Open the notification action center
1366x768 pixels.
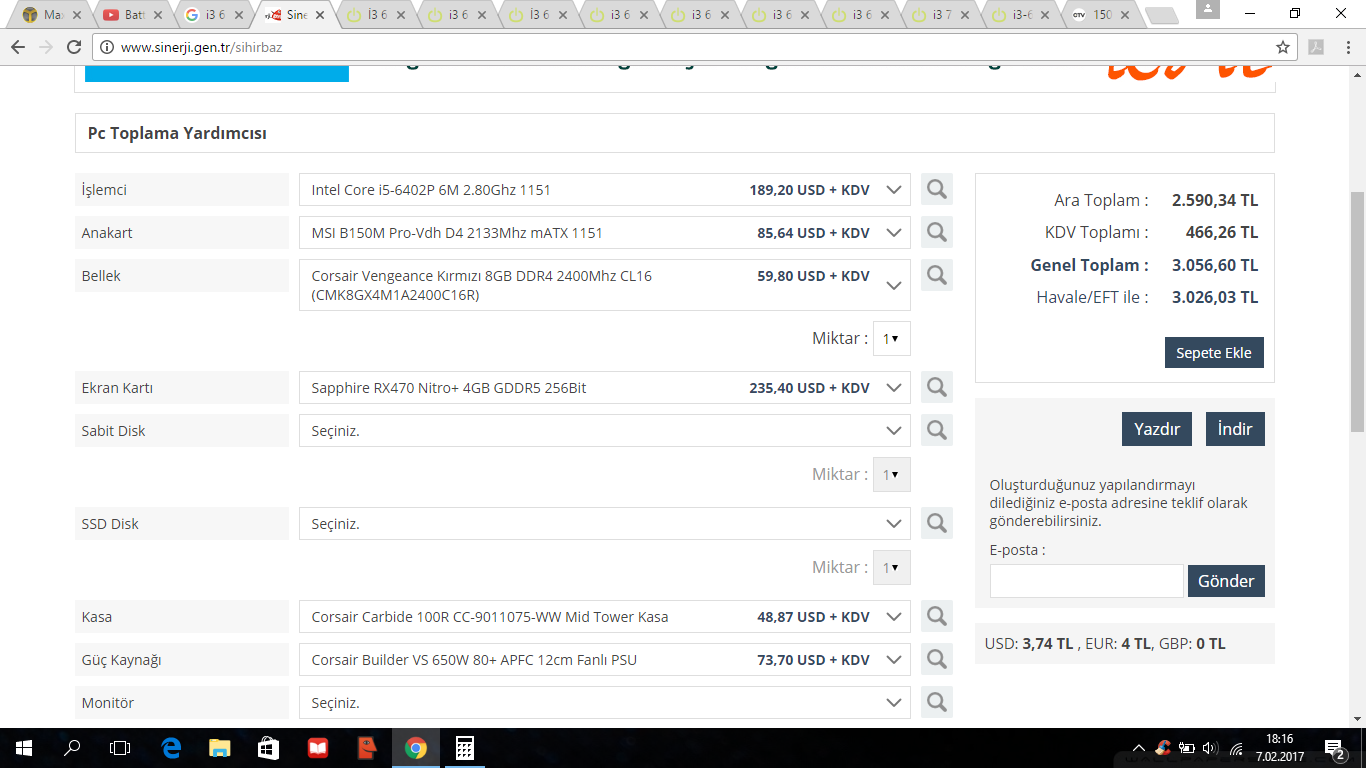[1334, 748]
